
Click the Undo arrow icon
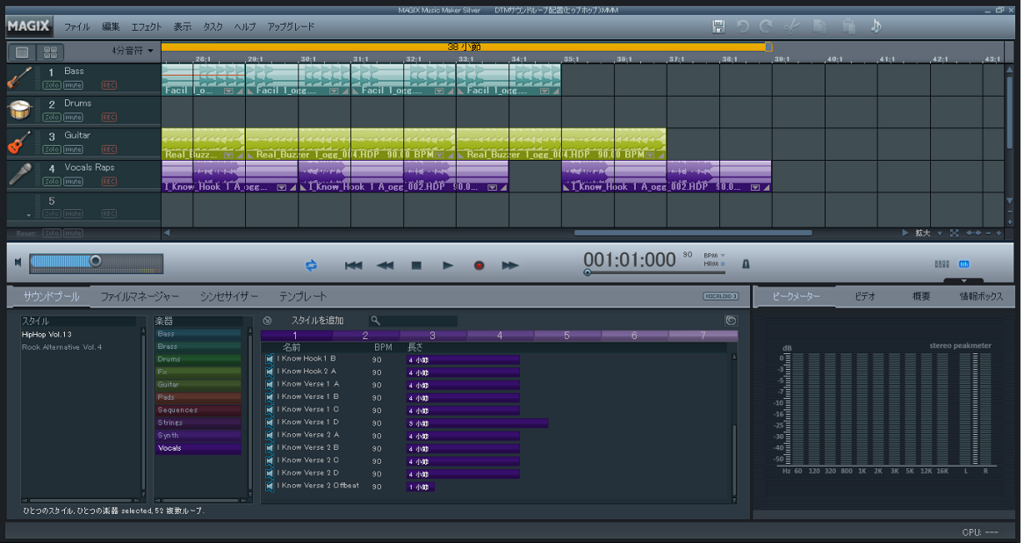tap(743, 26)
